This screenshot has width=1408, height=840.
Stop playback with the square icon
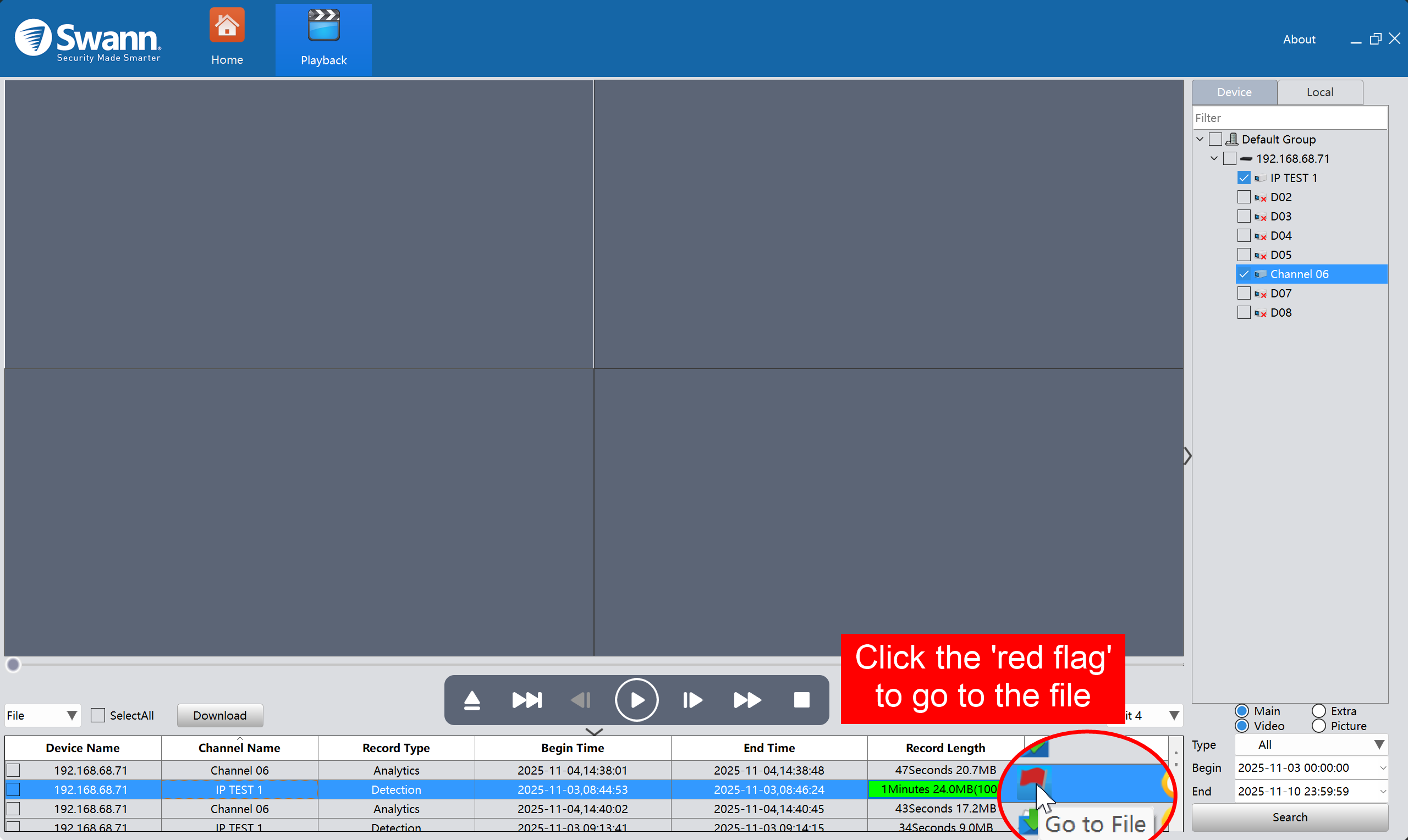(x=802, y=701)
